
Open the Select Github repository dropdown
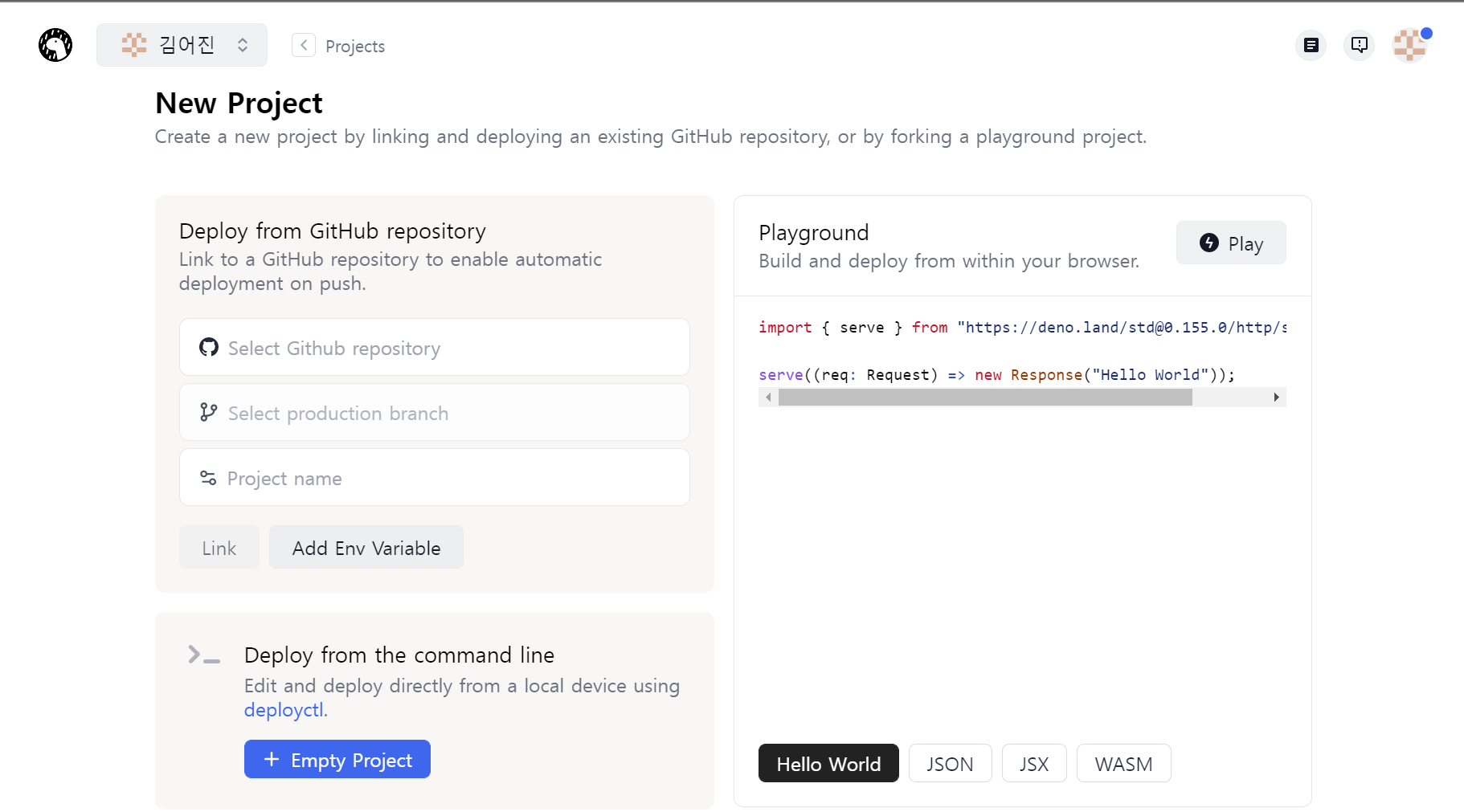pyautogui.click(x=434, y=348)
